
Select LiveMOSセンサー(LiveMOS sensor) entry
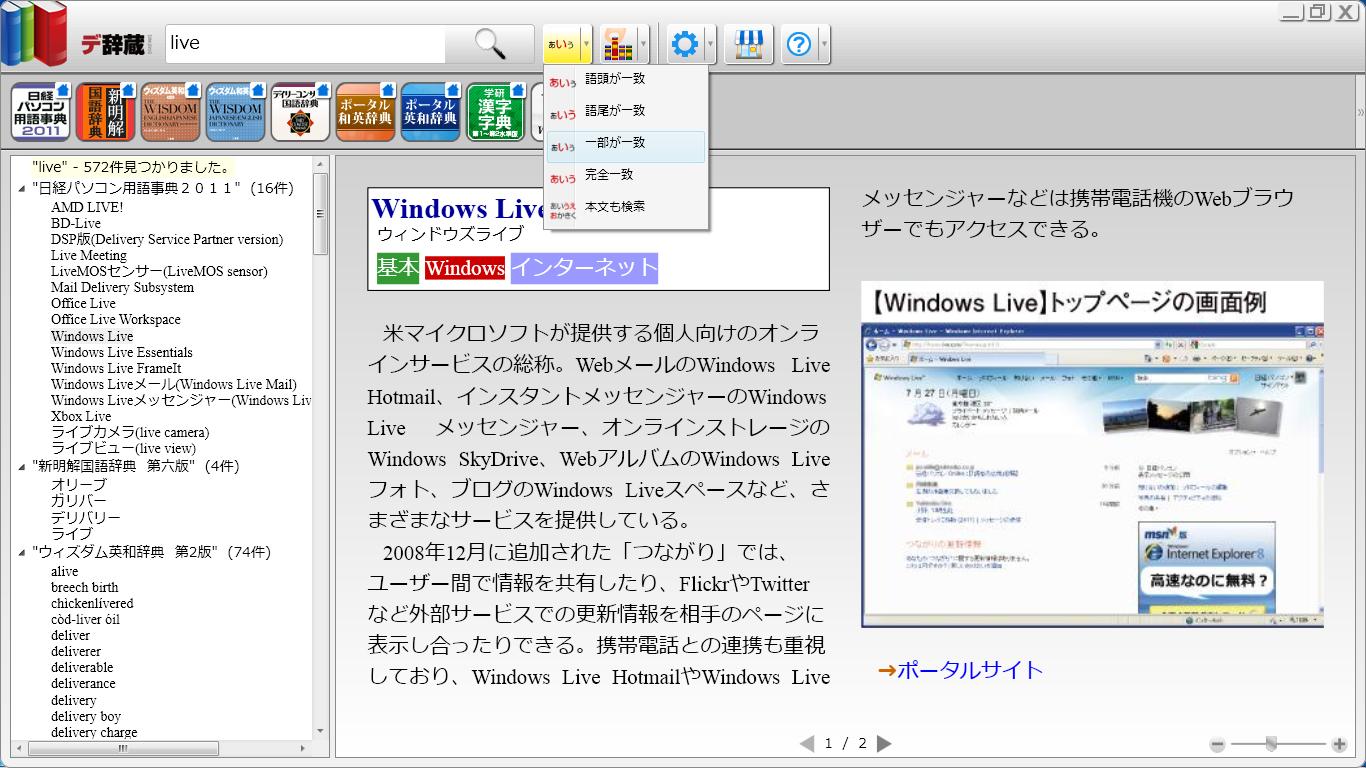[159, 271]
